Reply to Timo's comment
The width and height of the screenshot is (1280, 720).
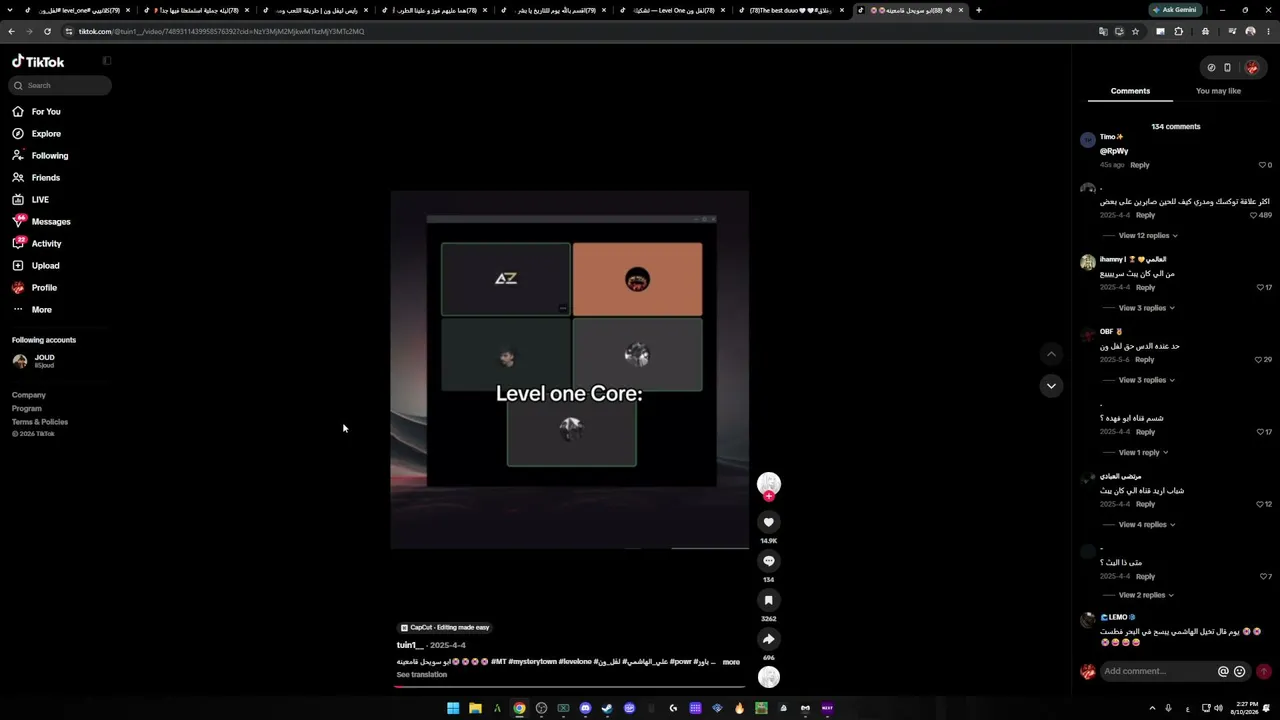coord(1140,165)
